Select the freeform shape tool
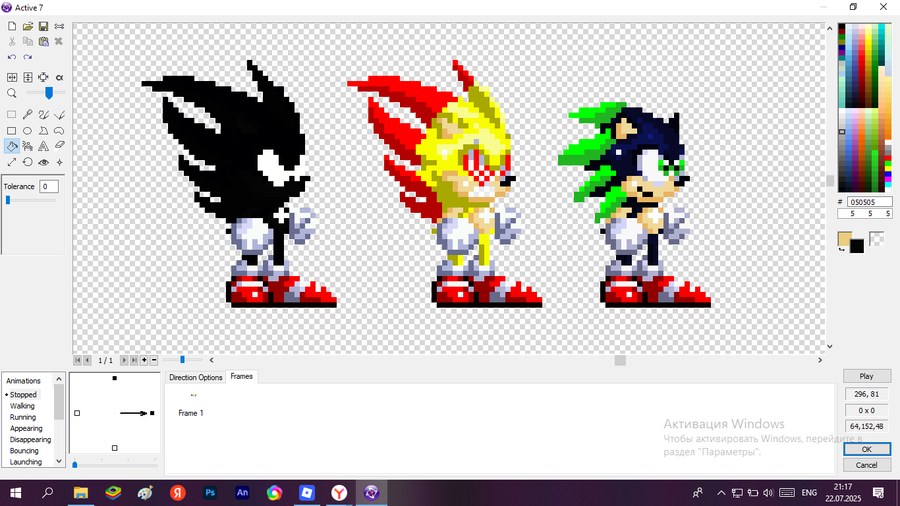Screen dimensions: 900x506 tap(59, 131)
